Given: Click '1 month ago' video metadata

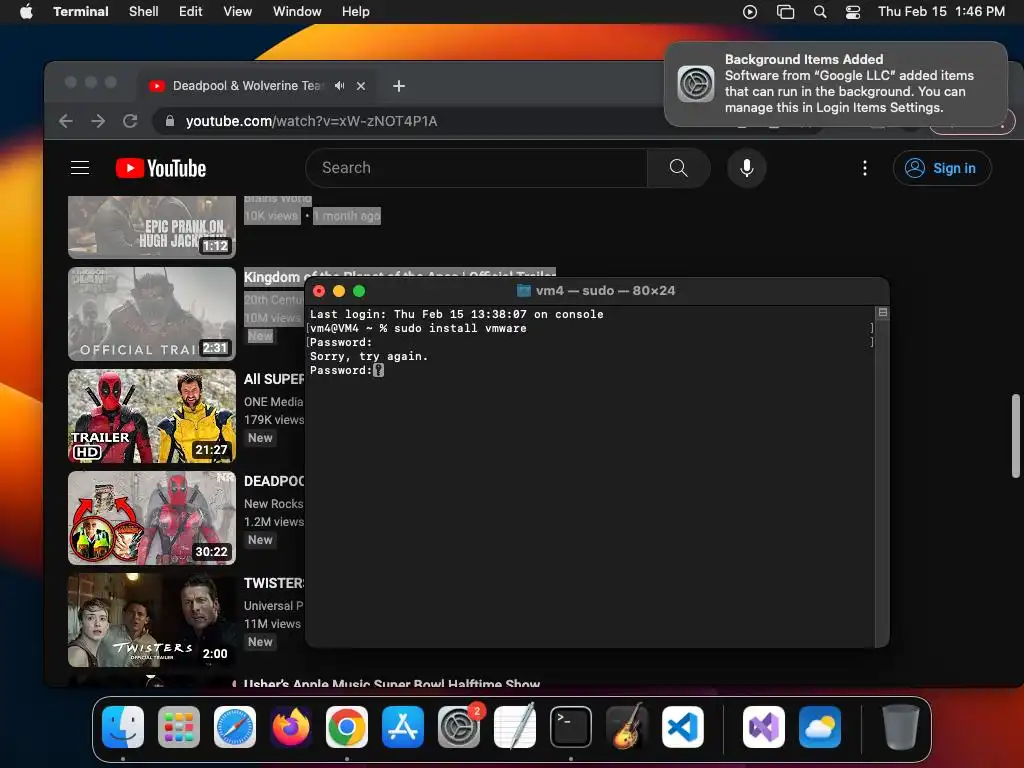Looking at the screenshot, I should [x=347, y=216].
